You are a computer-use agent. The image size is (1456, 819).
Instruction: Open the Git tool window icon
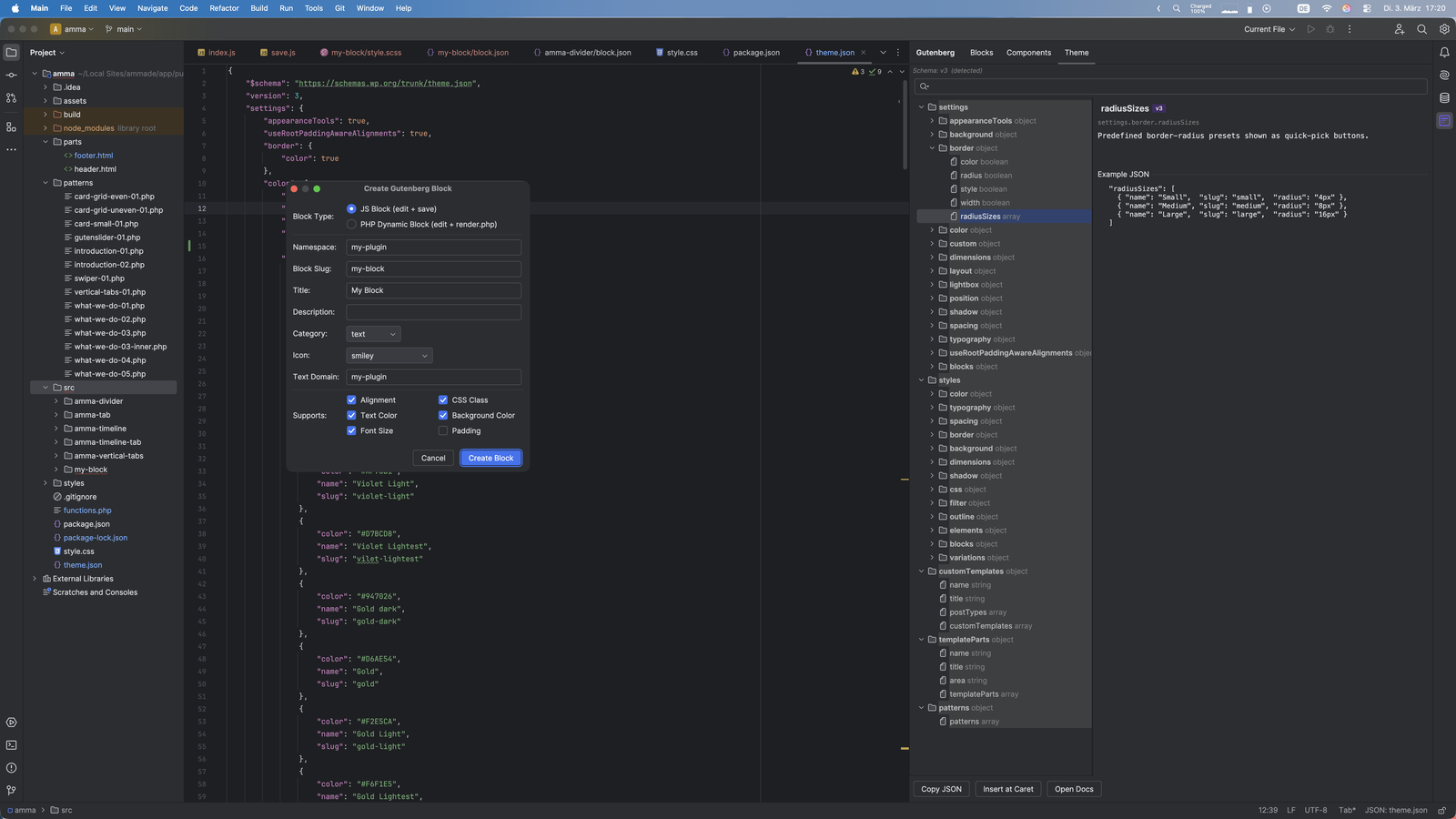click(x=11, y=791)
